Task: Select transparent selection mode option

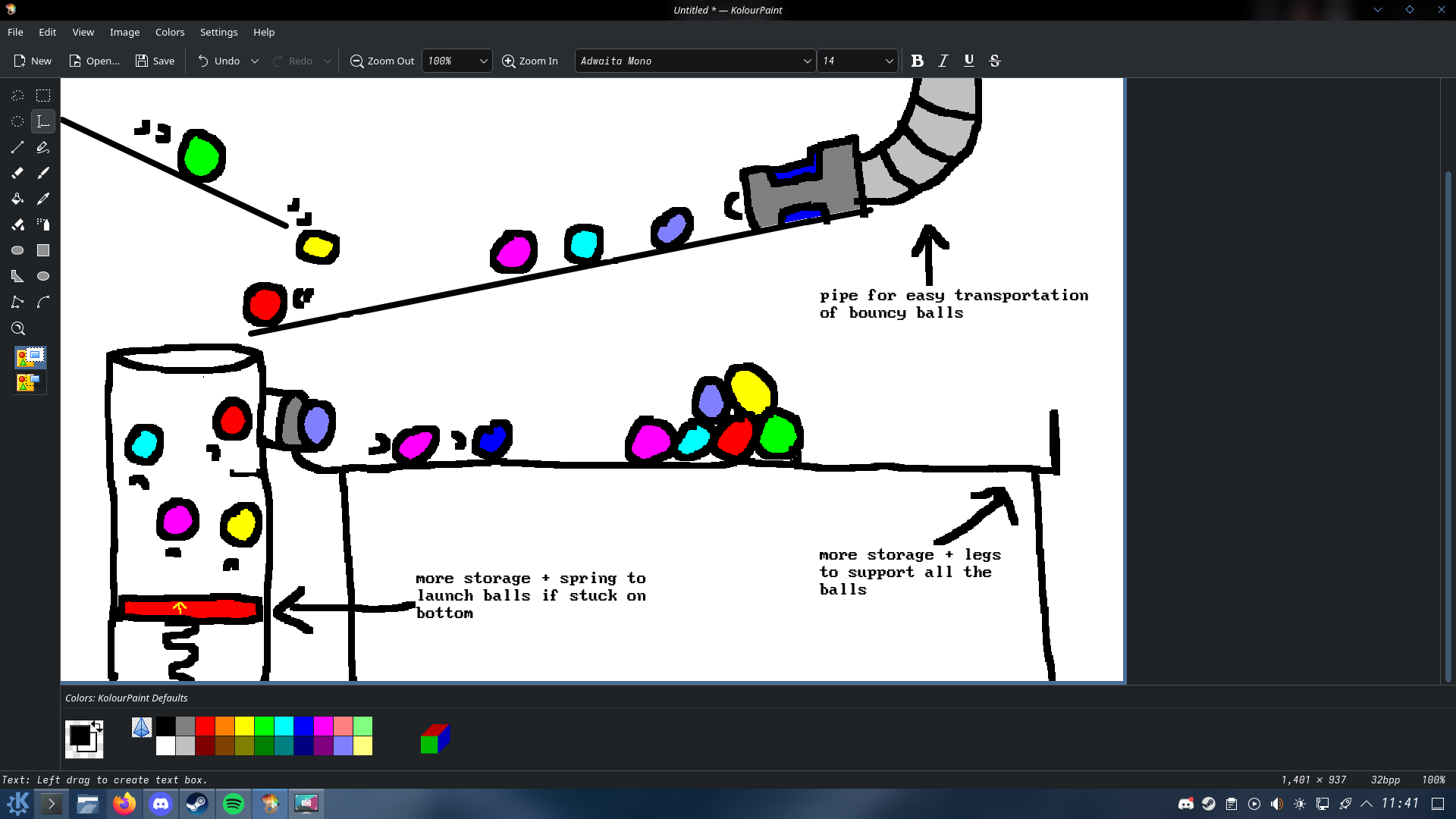Action: (x=30, y=382)
